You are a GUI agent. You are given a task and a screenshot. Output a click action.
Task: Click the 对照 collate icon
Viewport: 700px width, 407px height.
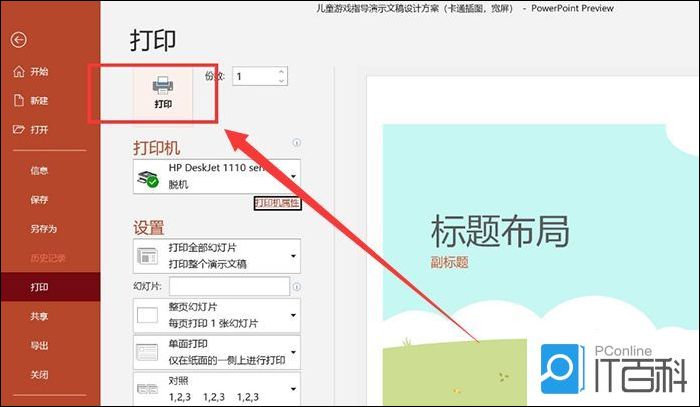click(x=147, y=389)
